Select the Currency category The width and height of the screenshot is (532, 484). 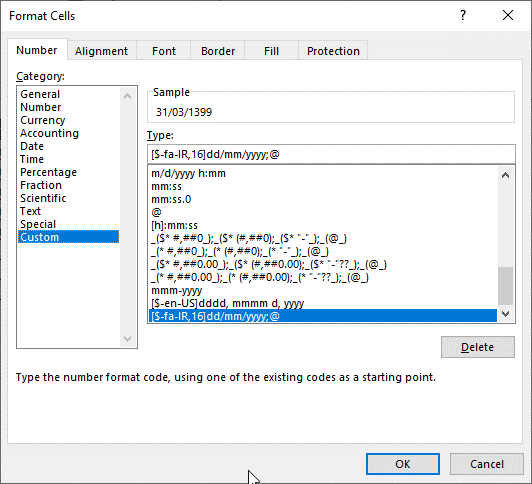42,120
